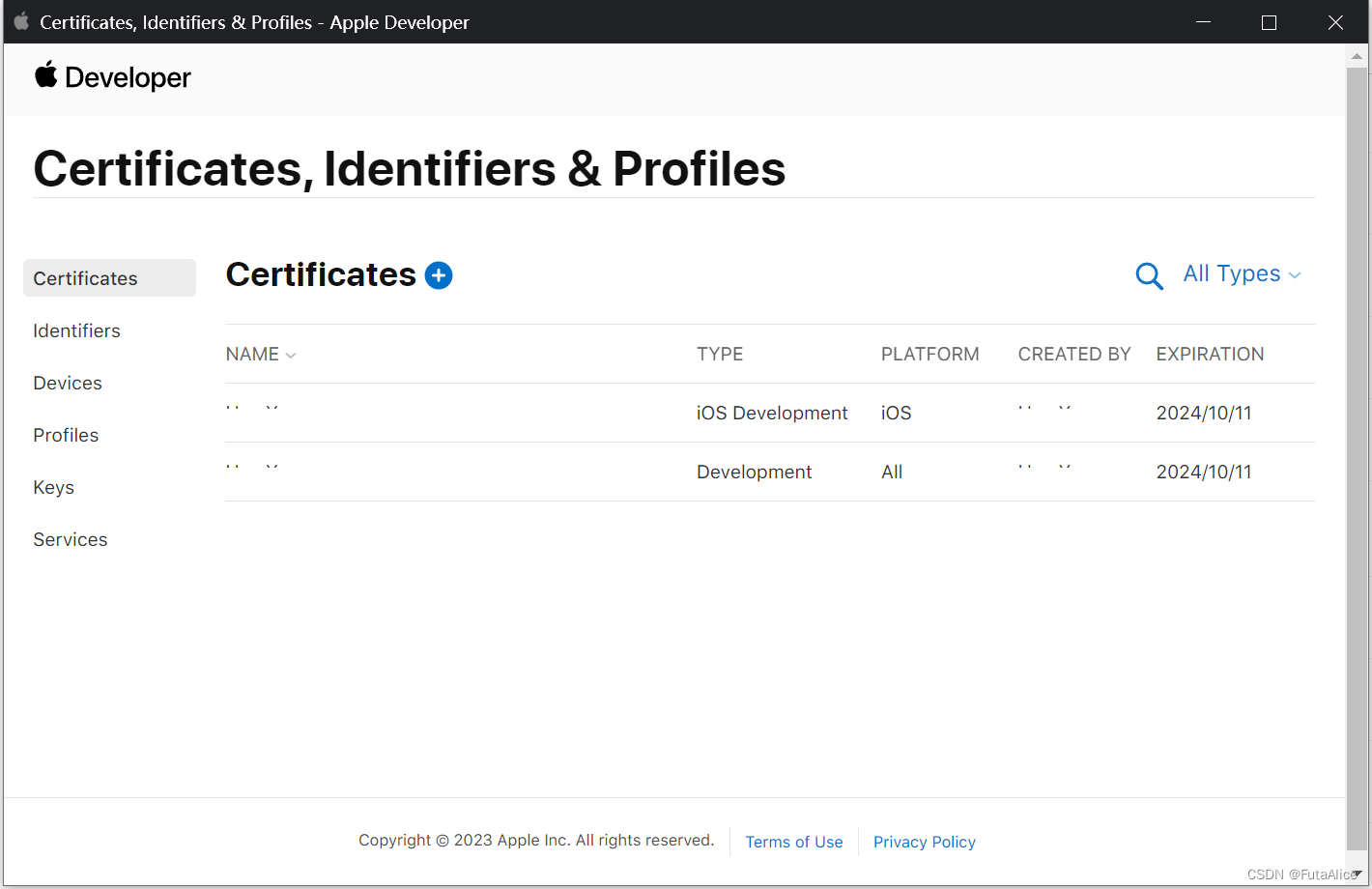The width and height of the screenshot is (1372, 889).
Task: Add a new certificate with the plus icon
Action: [x=439, y=275]
